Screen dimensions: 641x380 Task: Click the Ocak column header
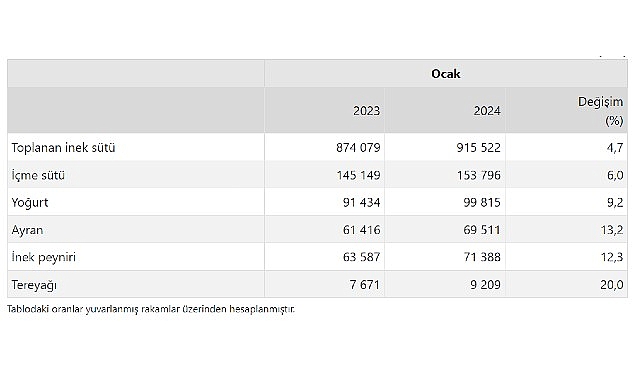coord(446,74)
